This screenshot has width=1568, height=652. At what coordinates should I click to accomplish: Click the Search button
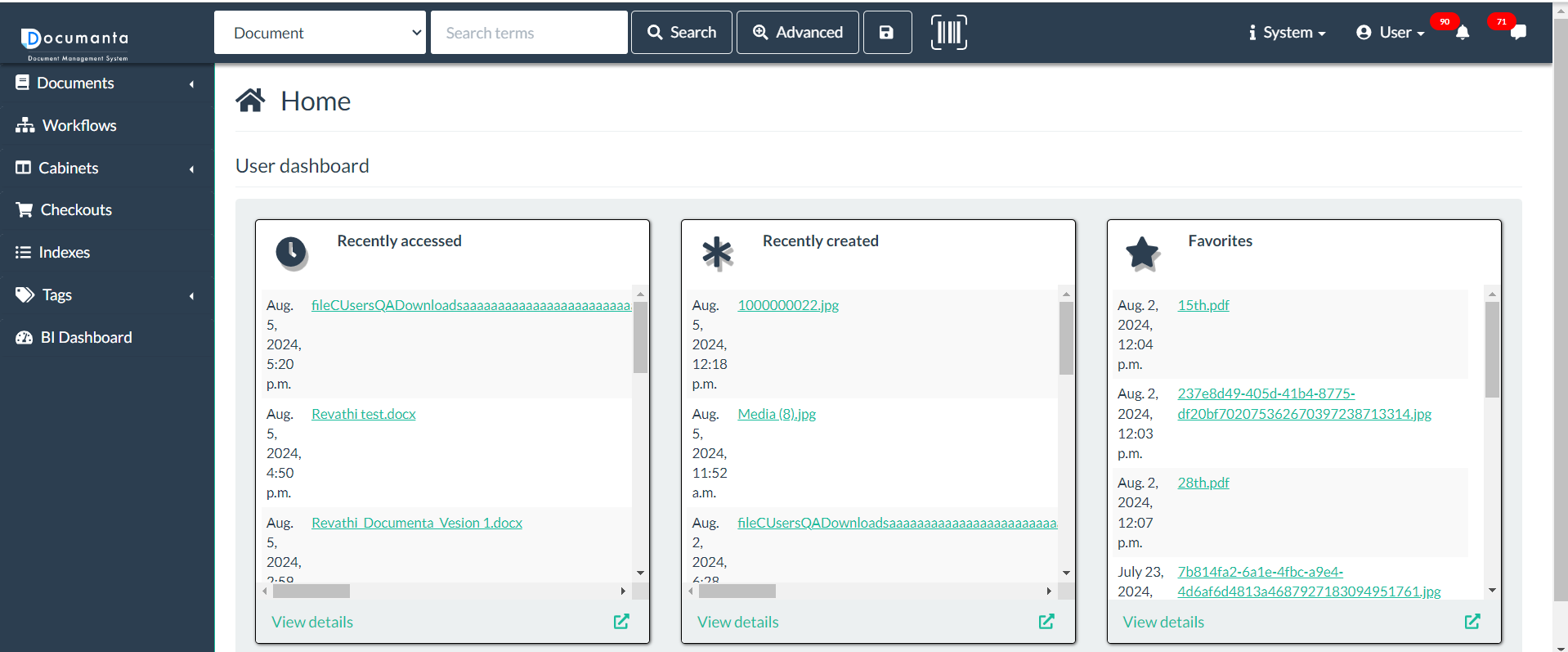(681, 33)
